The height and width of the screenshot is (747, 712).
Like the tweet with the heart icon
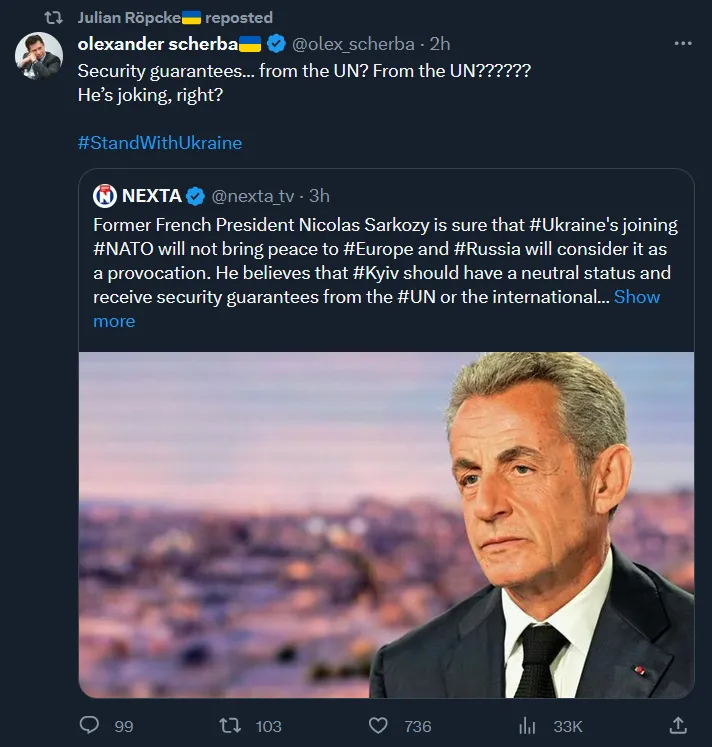378,725
